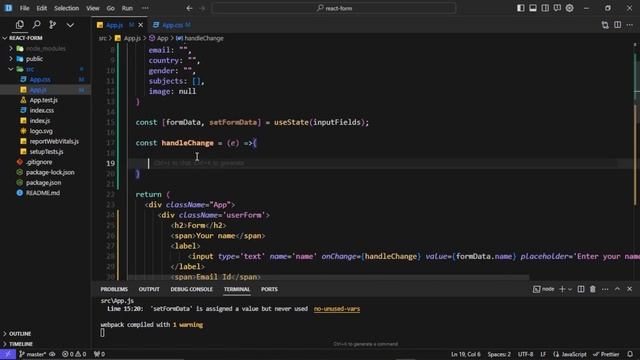Screen dimensions: 640x360
Task: Open index.js in the file tree
Action: click(x=40, y=121)
